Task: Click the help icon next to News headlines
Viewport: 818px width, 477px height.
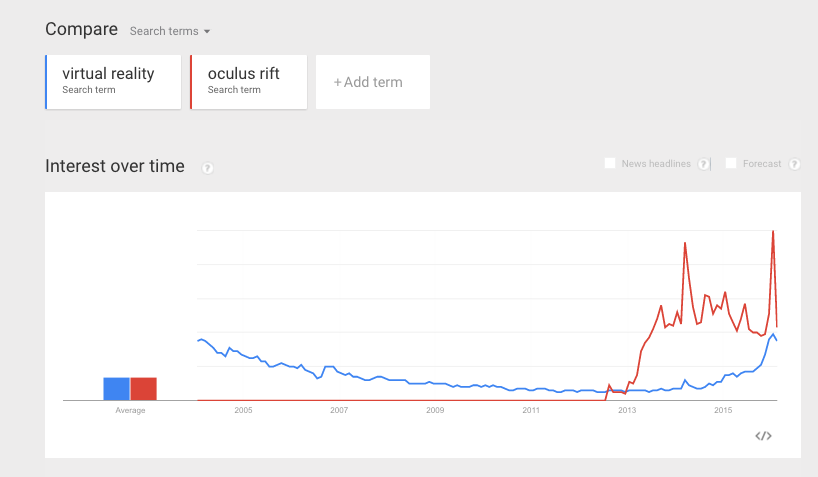Action: [703, 164]
